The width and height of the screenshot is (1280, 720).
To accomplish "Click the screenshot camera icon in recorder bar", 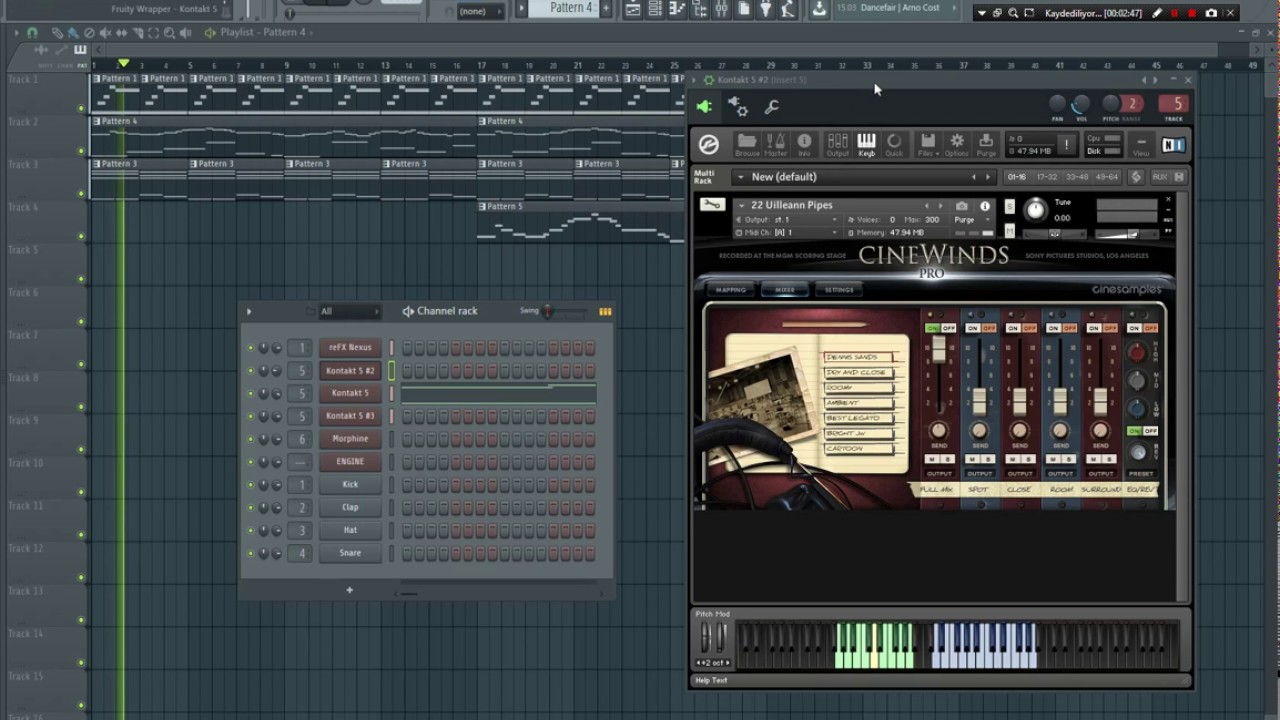I will click(1211, 13).
